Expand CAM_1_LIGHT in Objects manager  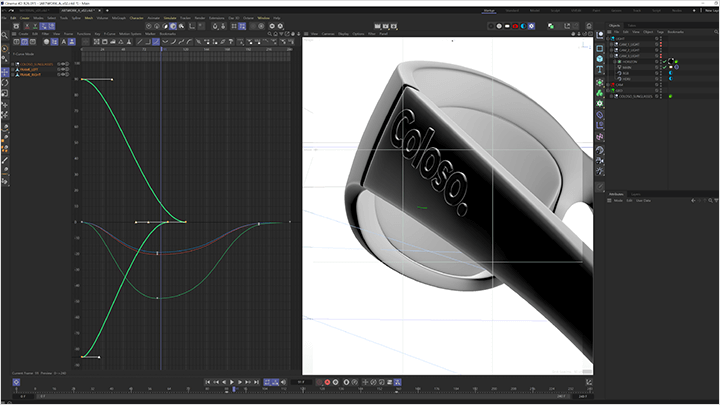pyautogui.click(x=611, y=45)
